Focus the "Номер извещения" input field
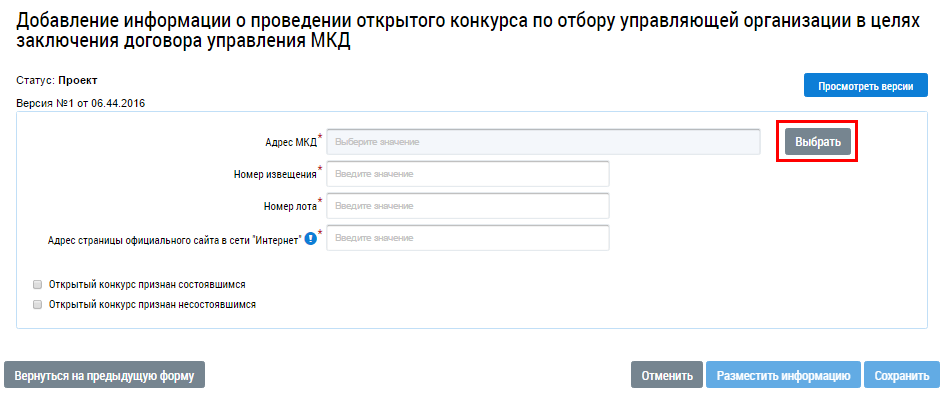Viewport: 946px width, 402px height. click(468, 174)
